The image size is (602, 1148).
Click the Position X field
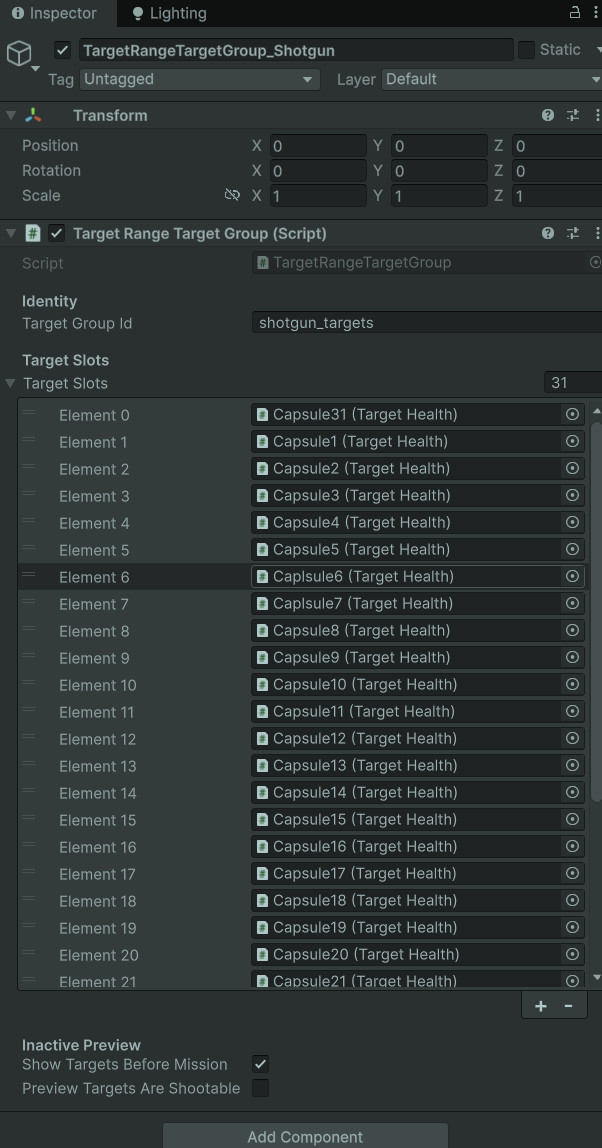[x=318, y=146]
